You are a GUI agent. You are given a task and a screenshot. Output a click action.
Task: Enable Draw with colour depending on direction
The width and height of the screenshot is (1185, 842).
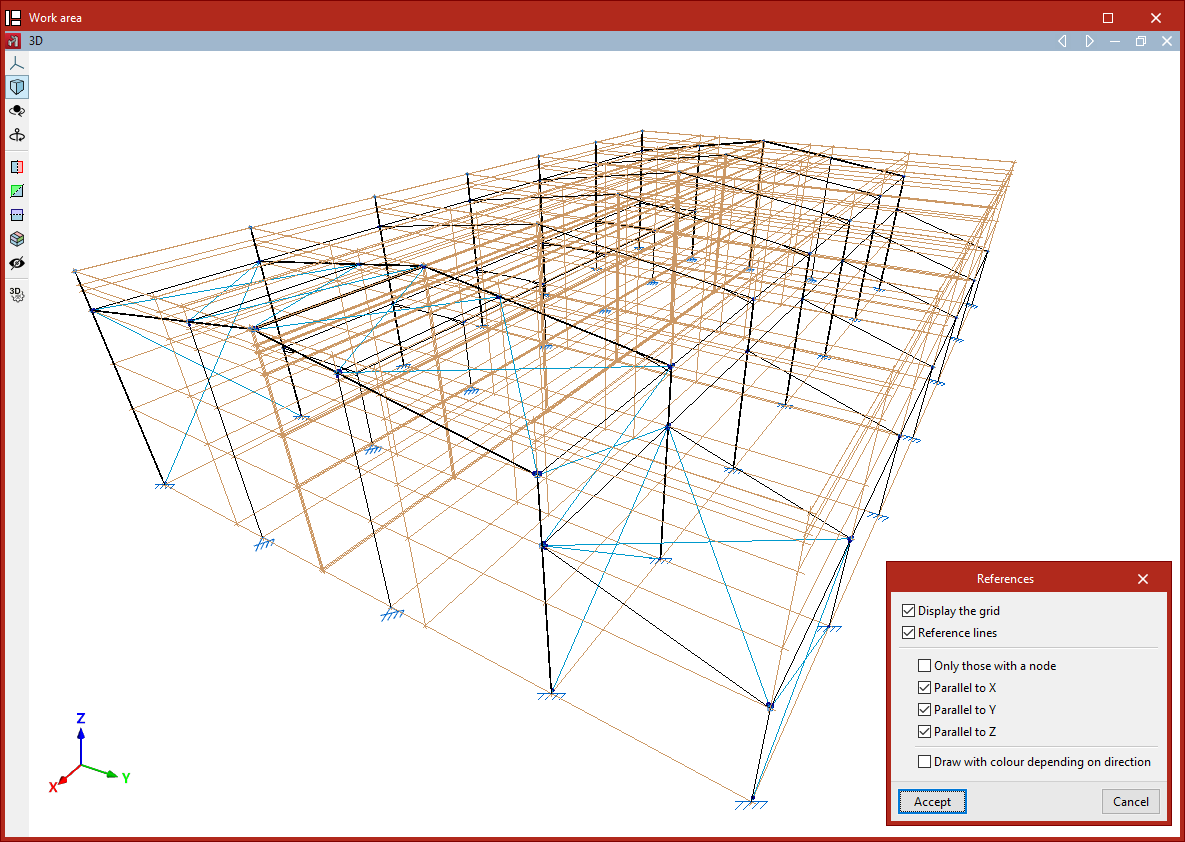(924, 762)
